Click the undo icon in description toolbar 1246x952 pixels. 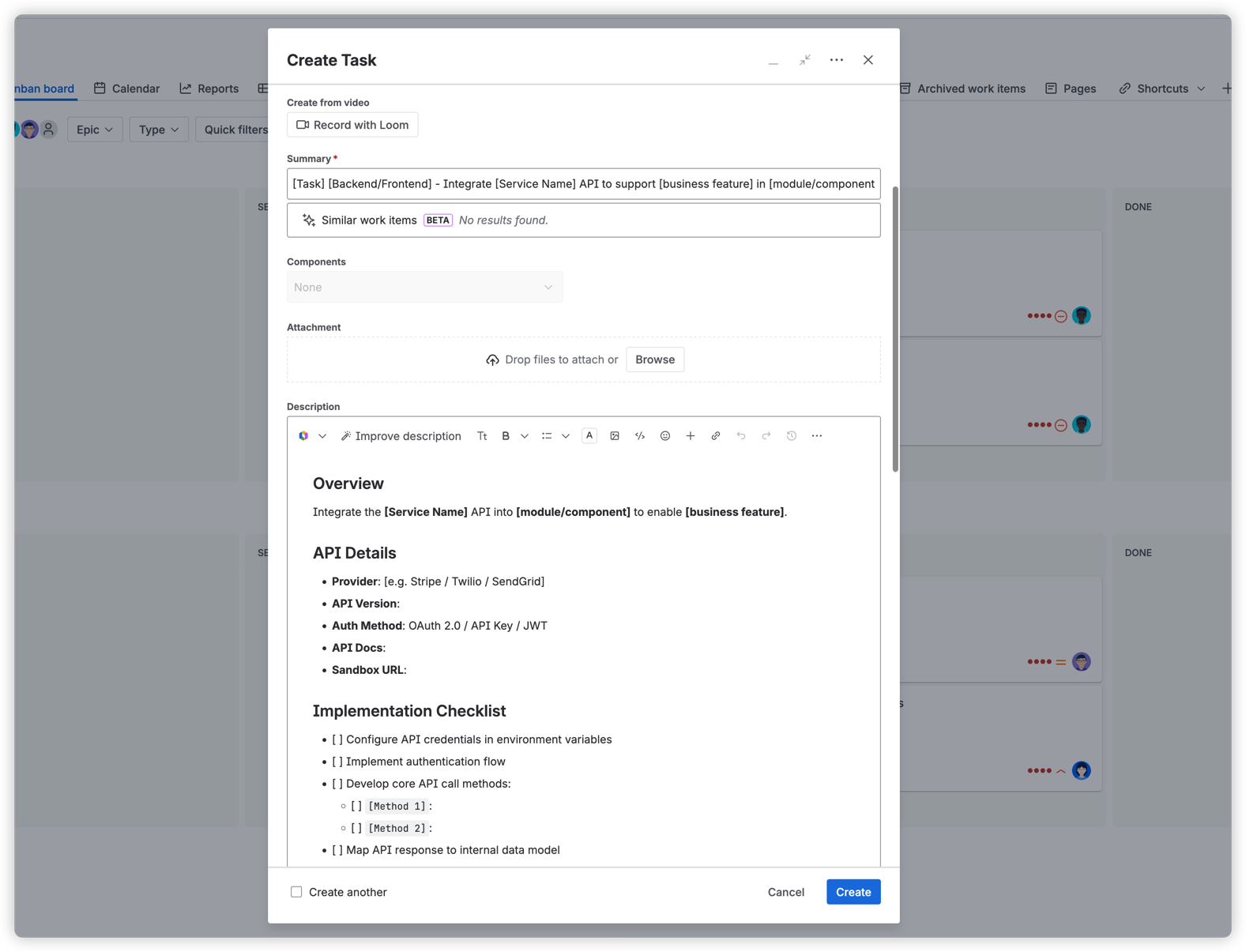[x=741, y=436]
